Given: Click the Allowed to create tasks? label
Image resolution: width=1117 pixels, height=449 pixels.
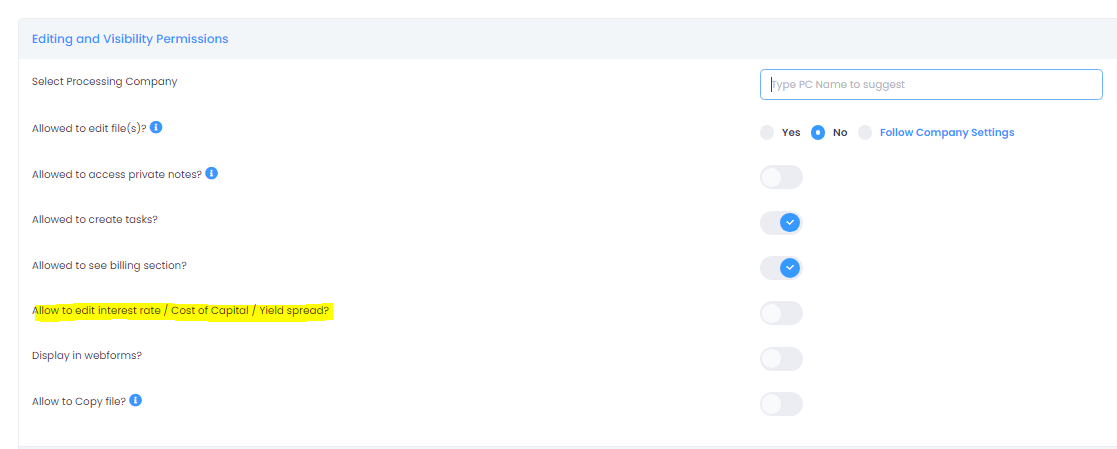Looking at the screenshot, I should click(95, 219).
